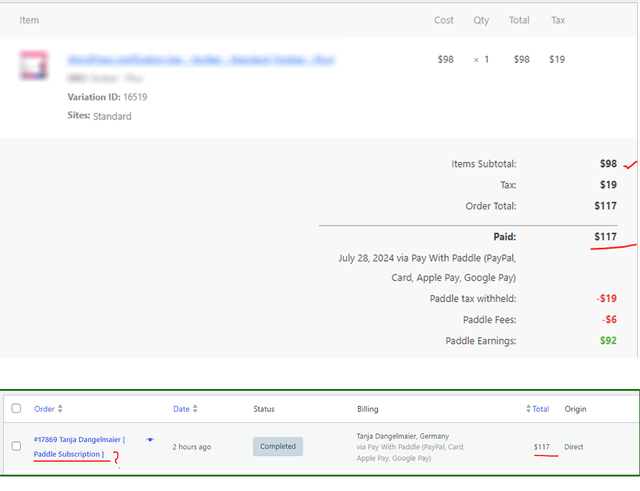Sort the list by the Date column
640x491 pixels.
pyautogui.click(x=181, y=409)
